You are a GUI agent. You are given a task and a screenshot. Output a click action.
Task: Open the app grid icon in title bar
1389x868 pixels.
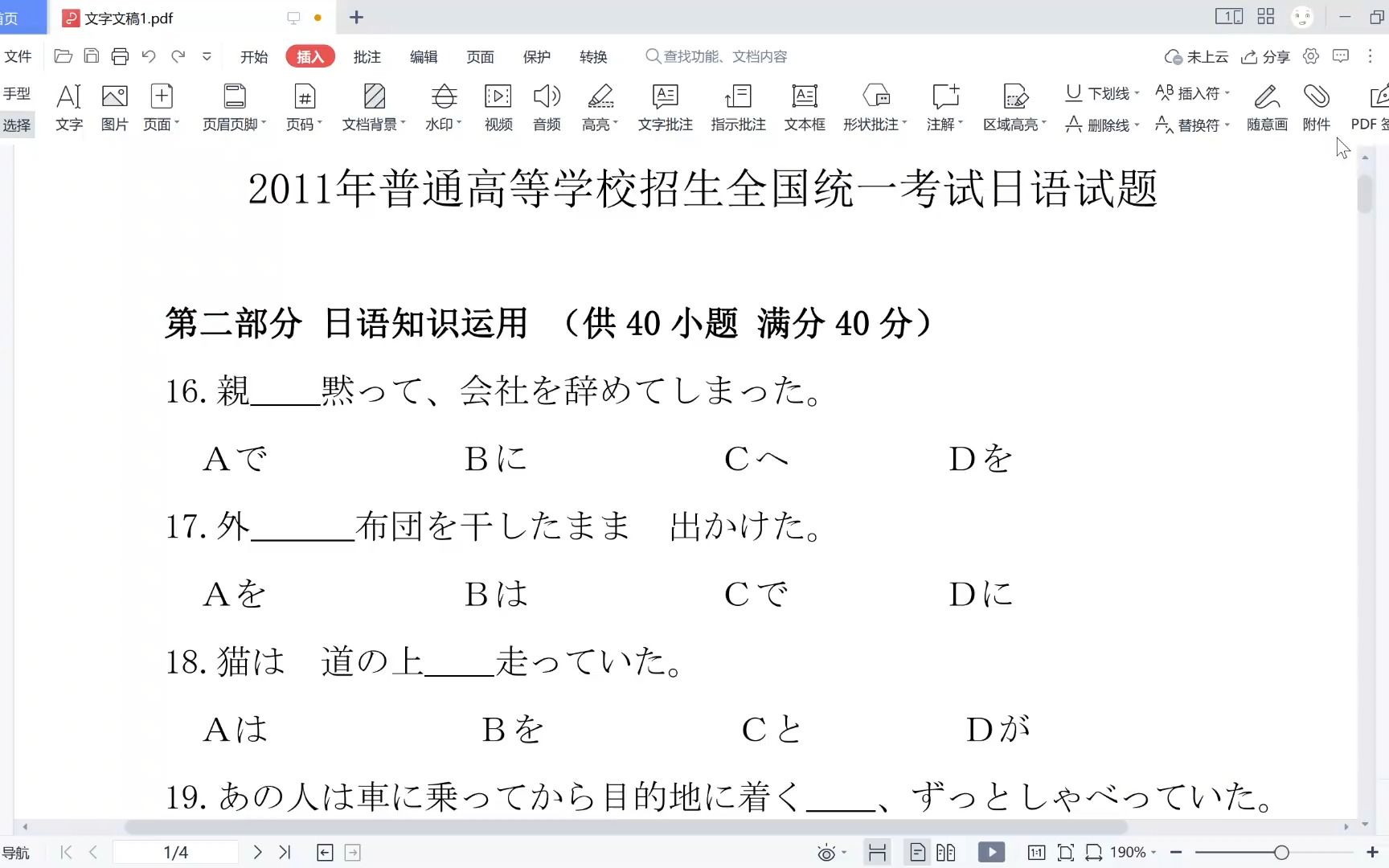(1266, 16)
